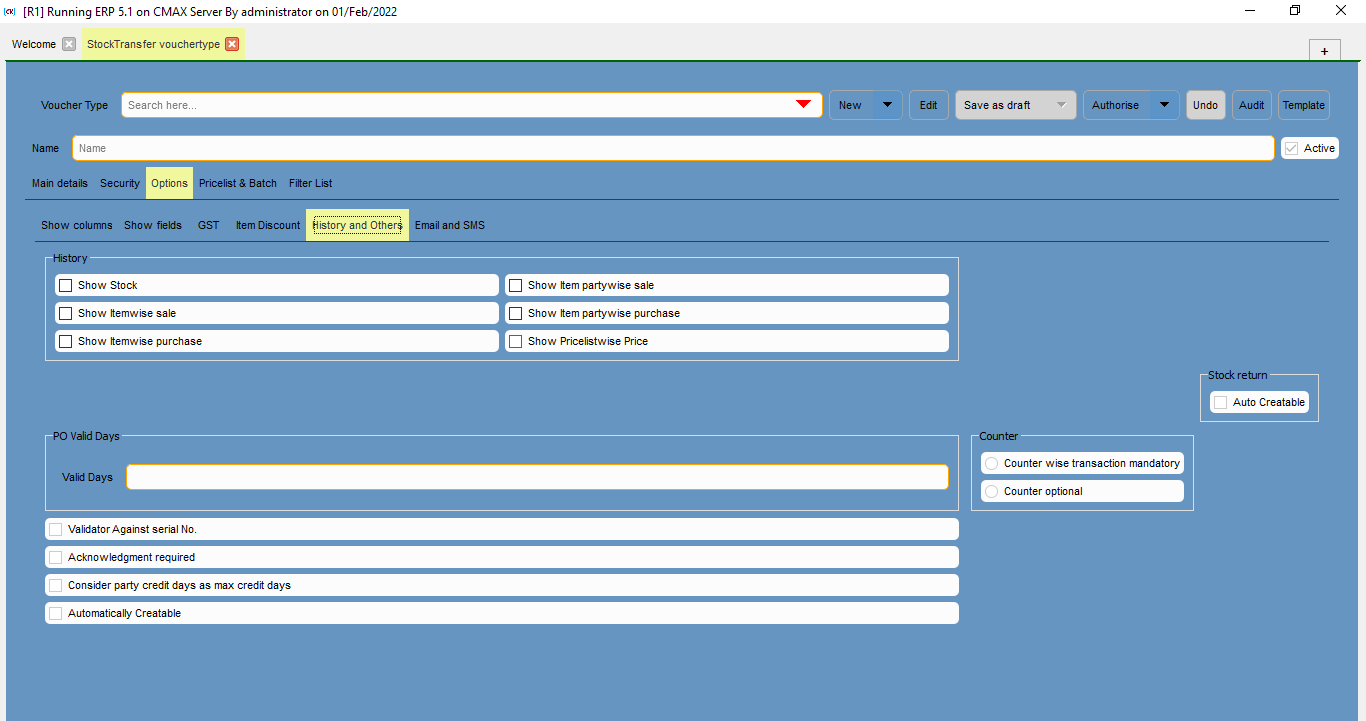Click the Template button
This screenshot has width=1366, height=721.
pyautogui.click(x=1303, y=104)
